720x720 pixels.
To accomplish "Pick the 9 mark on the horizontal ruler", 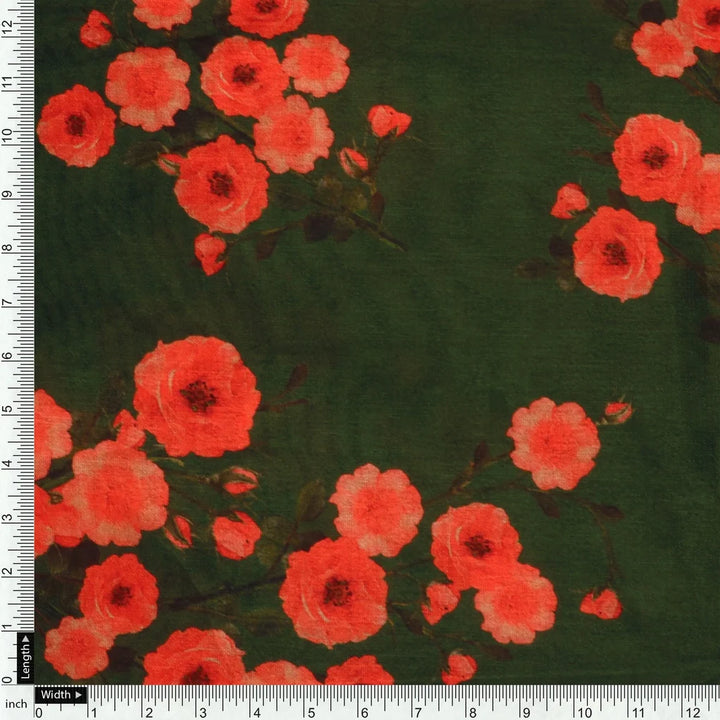I will click(528, 712).
